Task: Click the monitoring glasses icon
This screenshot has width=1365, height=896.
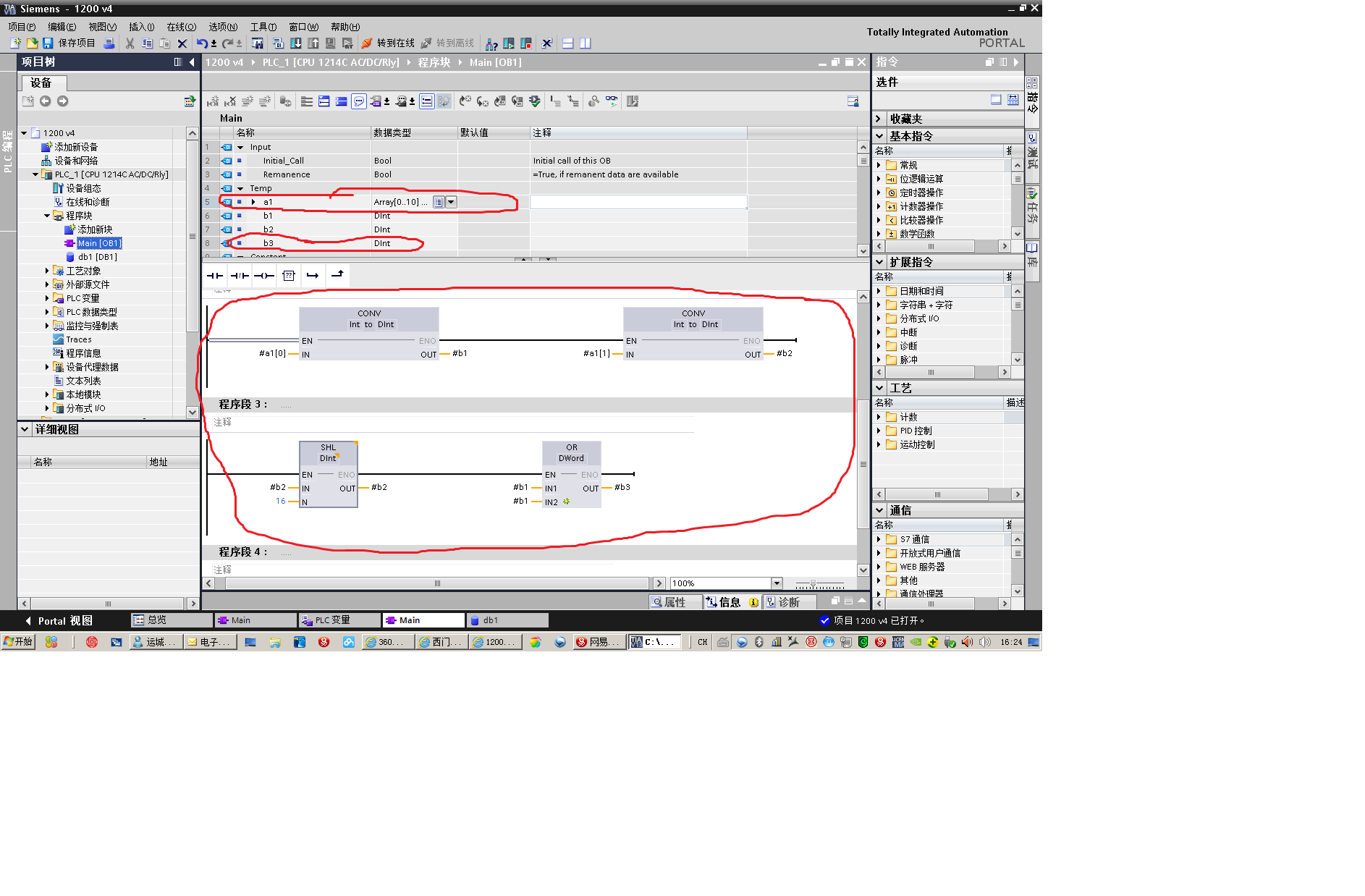Action: pyautogui.click(x=612, y=101)
